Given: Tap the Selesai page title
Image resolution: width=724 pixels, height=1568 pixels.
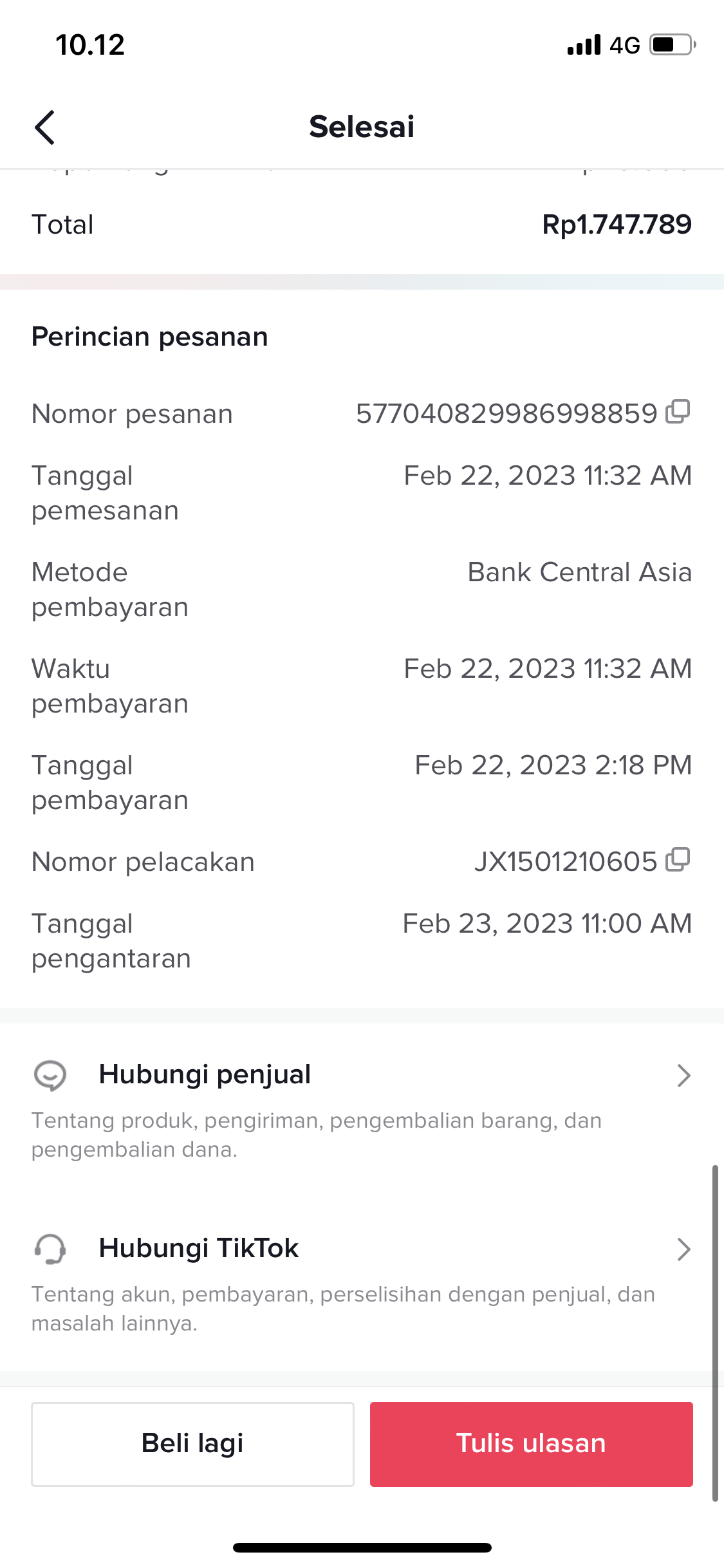Looking at the screenshot, I should pos(362,127).
